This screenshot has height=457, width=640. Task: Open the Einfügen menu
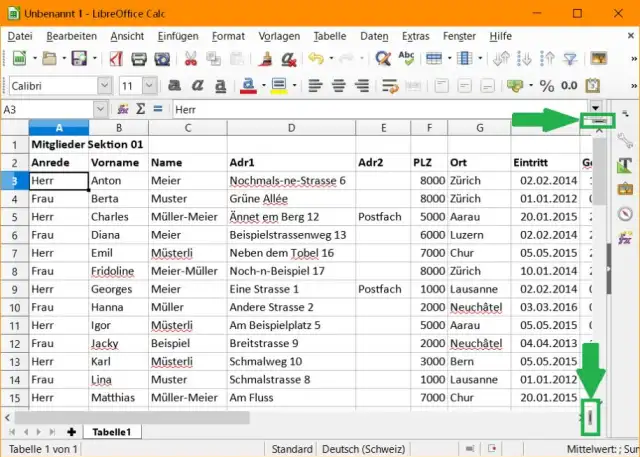click(x=180, y=36)
